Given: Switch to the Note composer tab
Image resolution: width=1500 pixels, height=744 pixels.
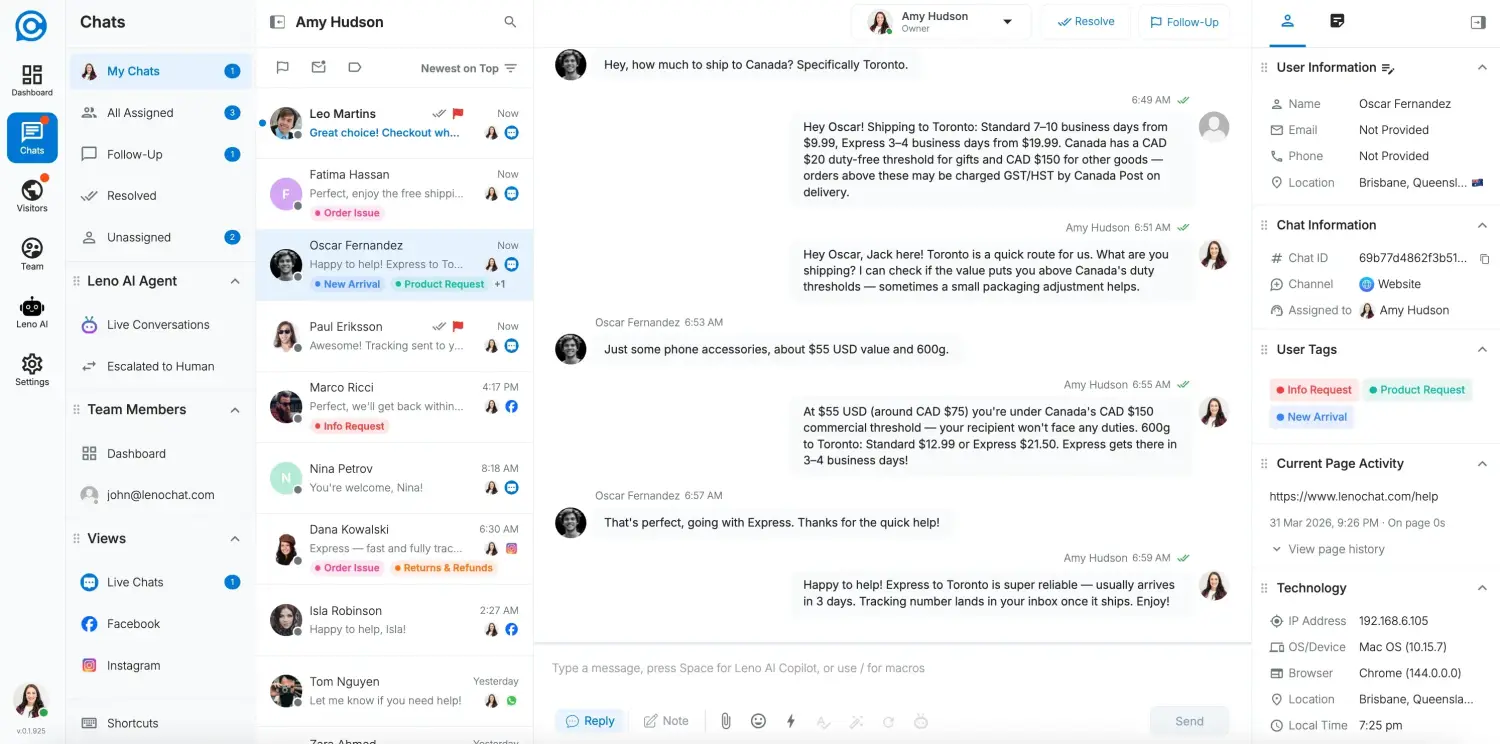Looking at the screenshot, I should [666, 720].
